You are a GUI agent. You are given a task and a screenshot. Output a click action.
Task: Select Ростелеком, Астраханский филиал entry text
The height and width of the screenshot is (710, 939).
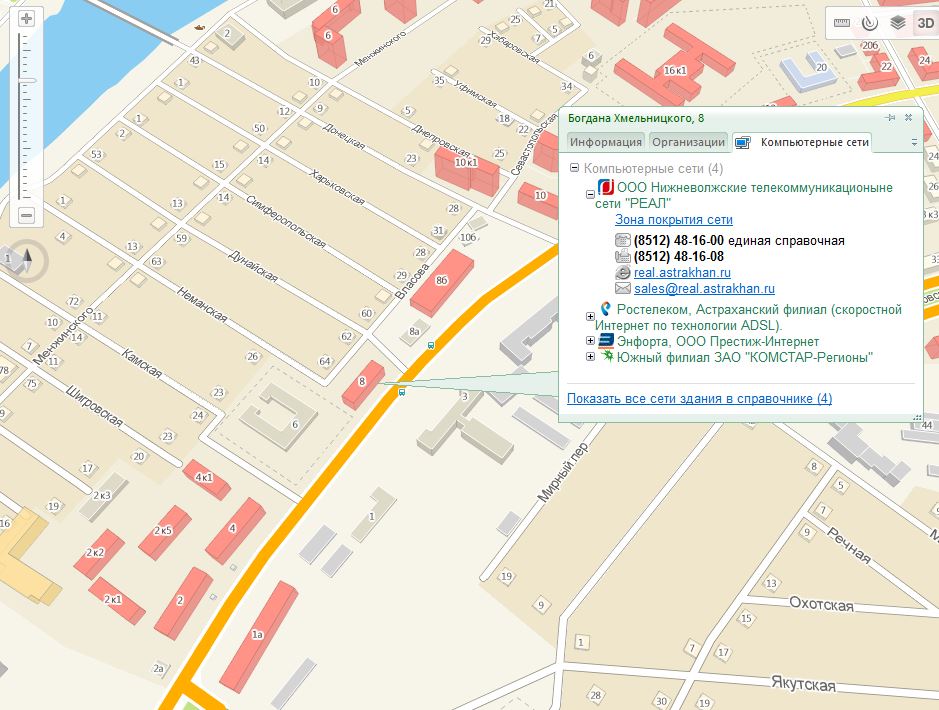[749, 317]
